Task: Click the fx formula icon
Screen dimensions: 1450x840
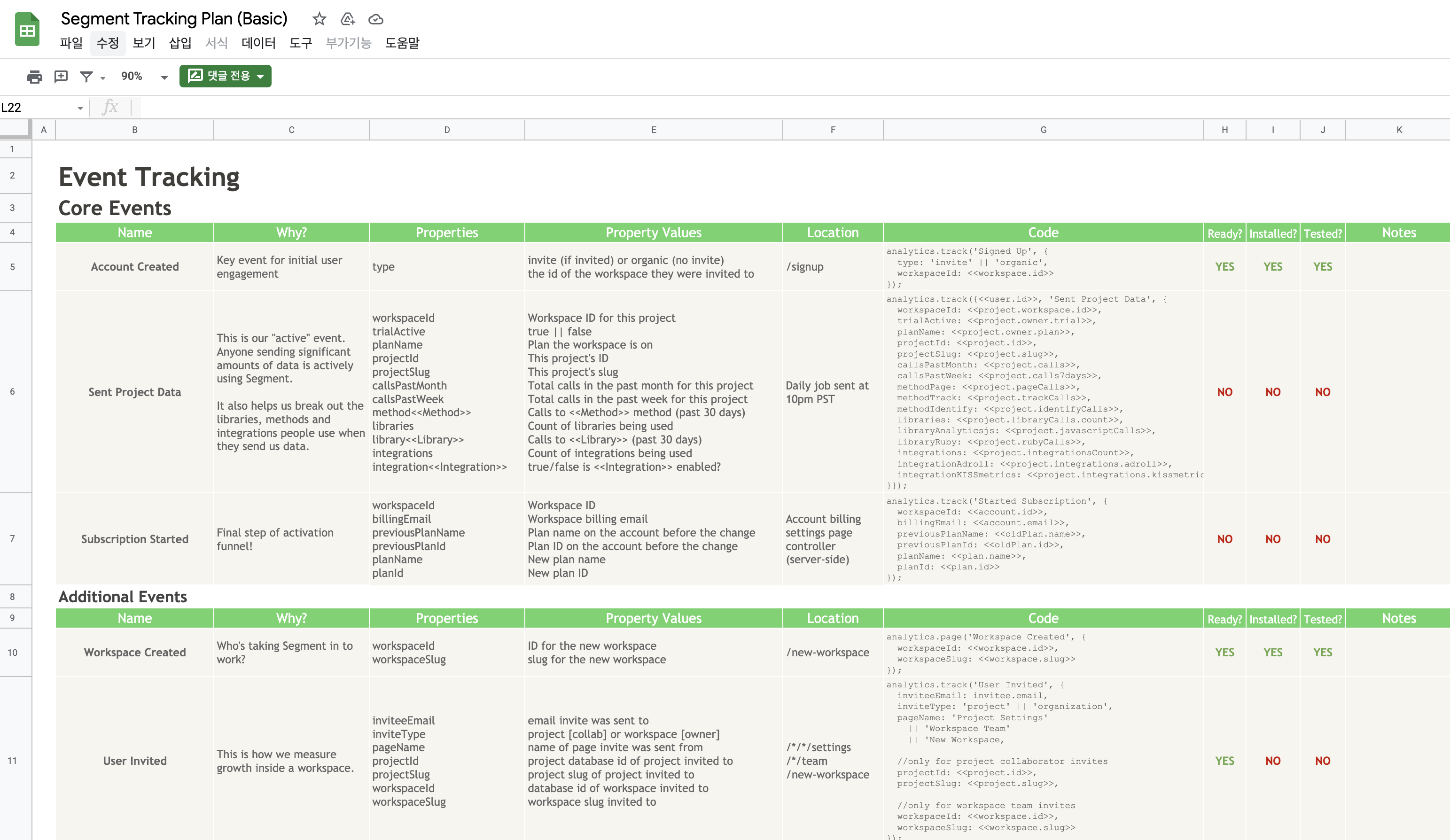Action: pos(109,107)
